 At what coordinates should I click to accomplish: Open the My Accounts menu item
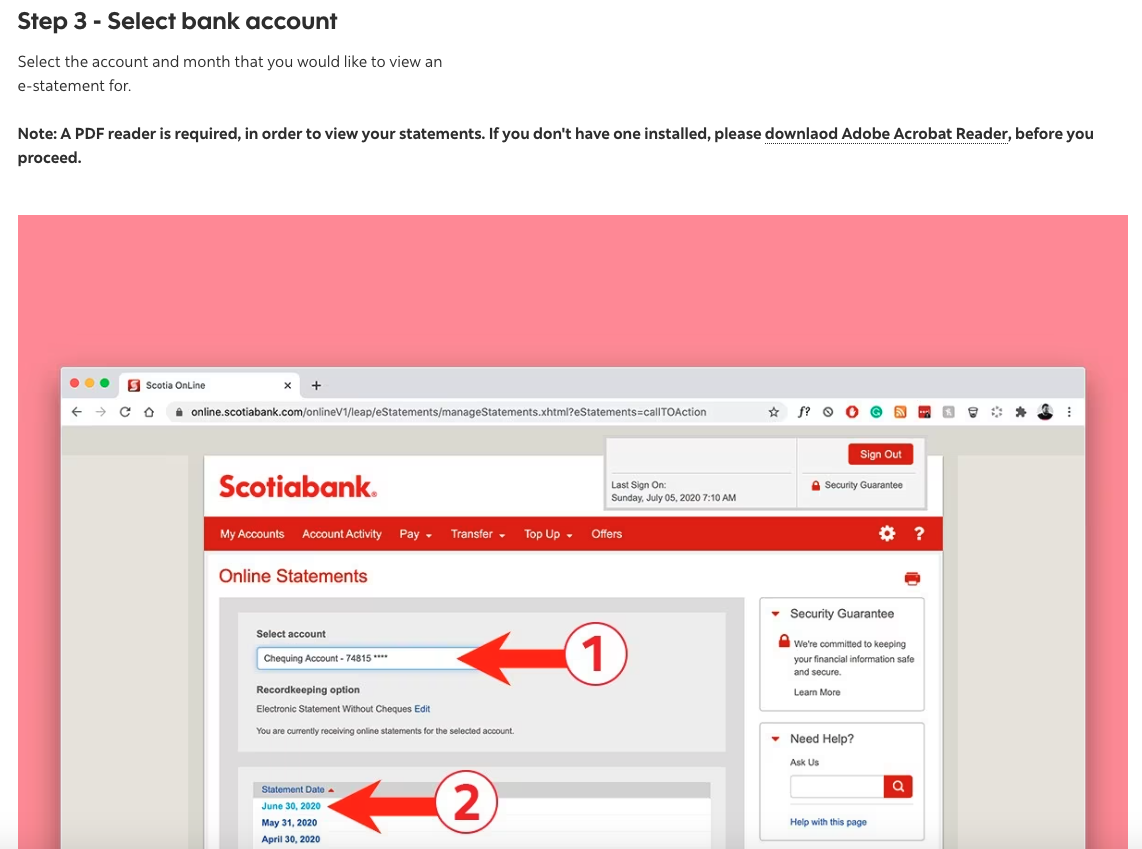tap(252, 534)
